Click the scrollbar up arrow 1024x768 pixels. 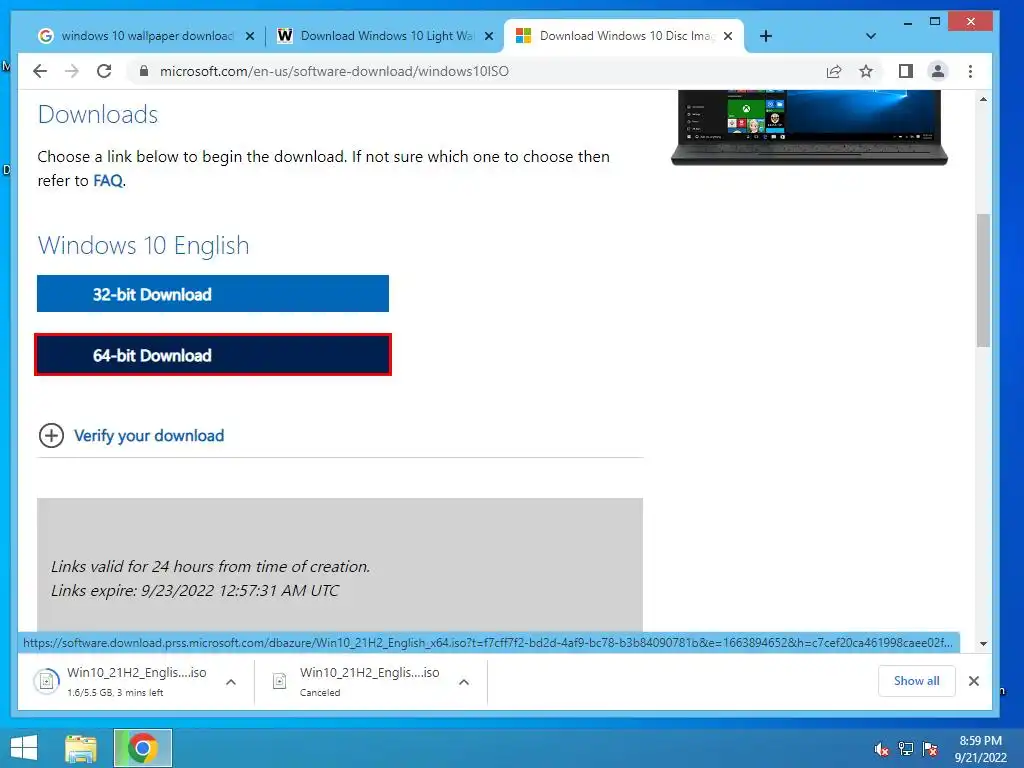984,99
